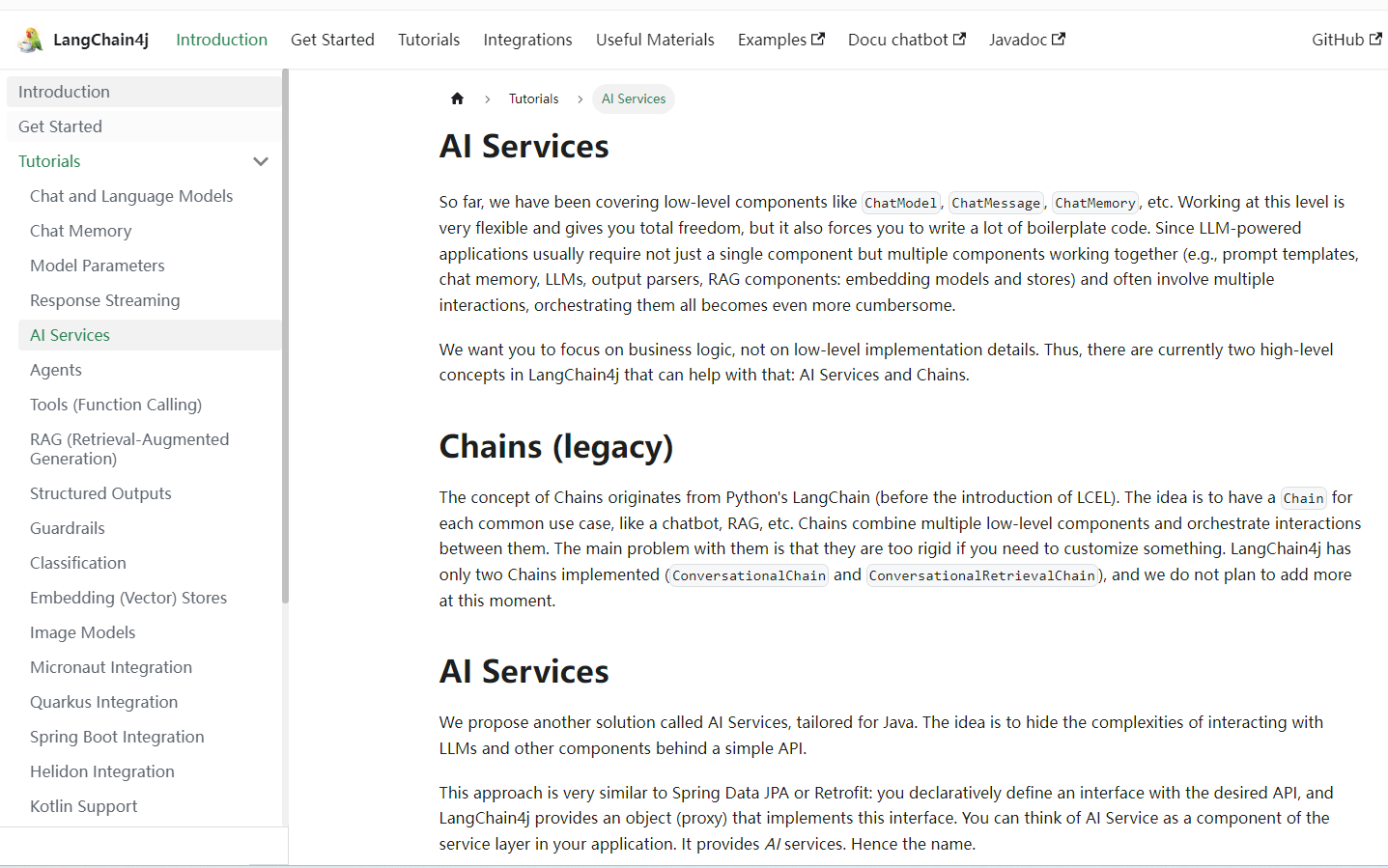The image size is (1388, 868).
Task: Click the external link icon beside Examples
Action: tap(818, 39)
